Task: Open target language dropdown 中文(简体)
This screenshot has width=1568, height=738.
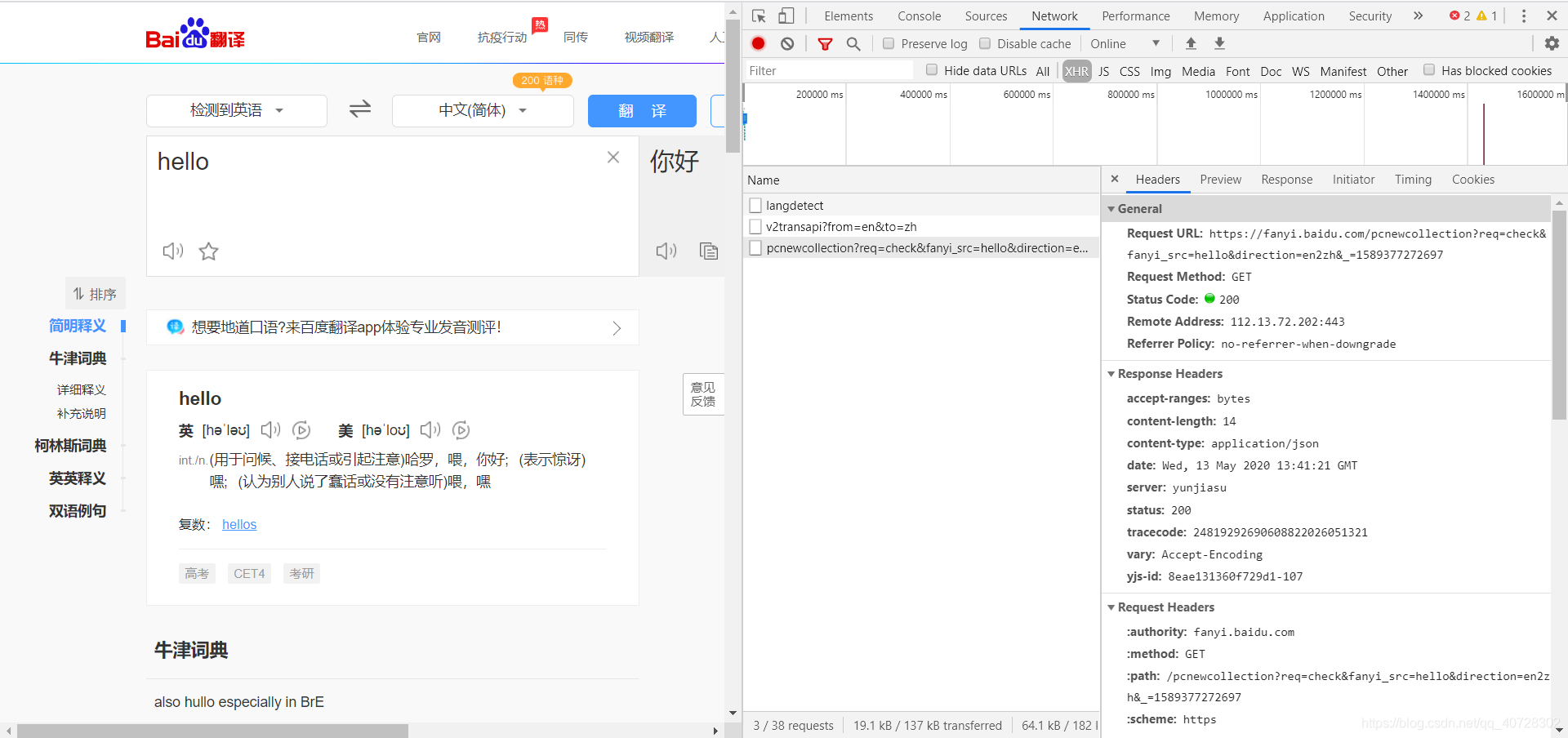Action: pos(483,110)
